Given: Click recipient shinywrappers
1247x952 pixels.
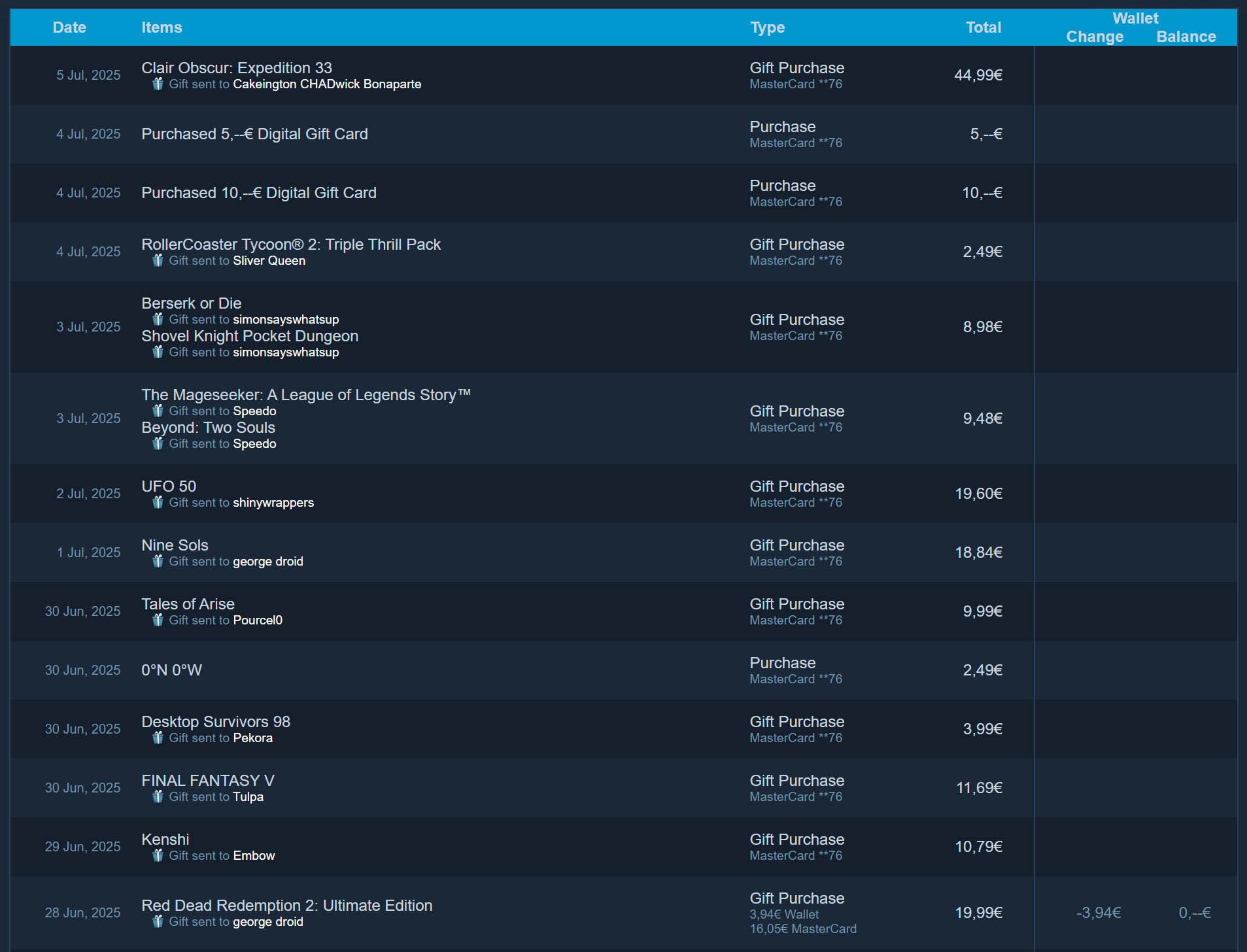Looking at the screenshot, I should pos(273,503).
